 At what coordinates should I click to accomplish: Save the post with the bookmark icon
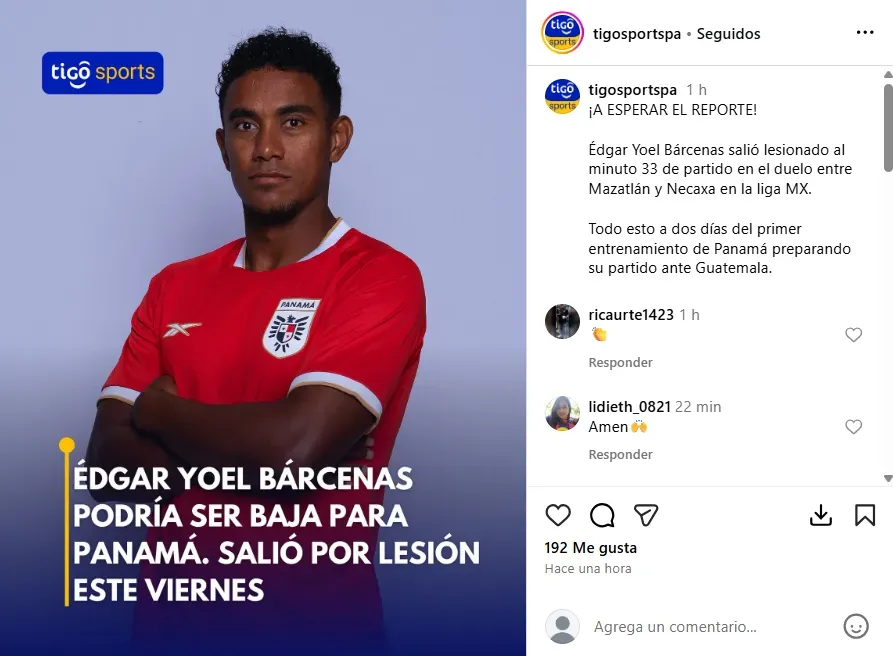pyautogui.click(x=865, y=515)
